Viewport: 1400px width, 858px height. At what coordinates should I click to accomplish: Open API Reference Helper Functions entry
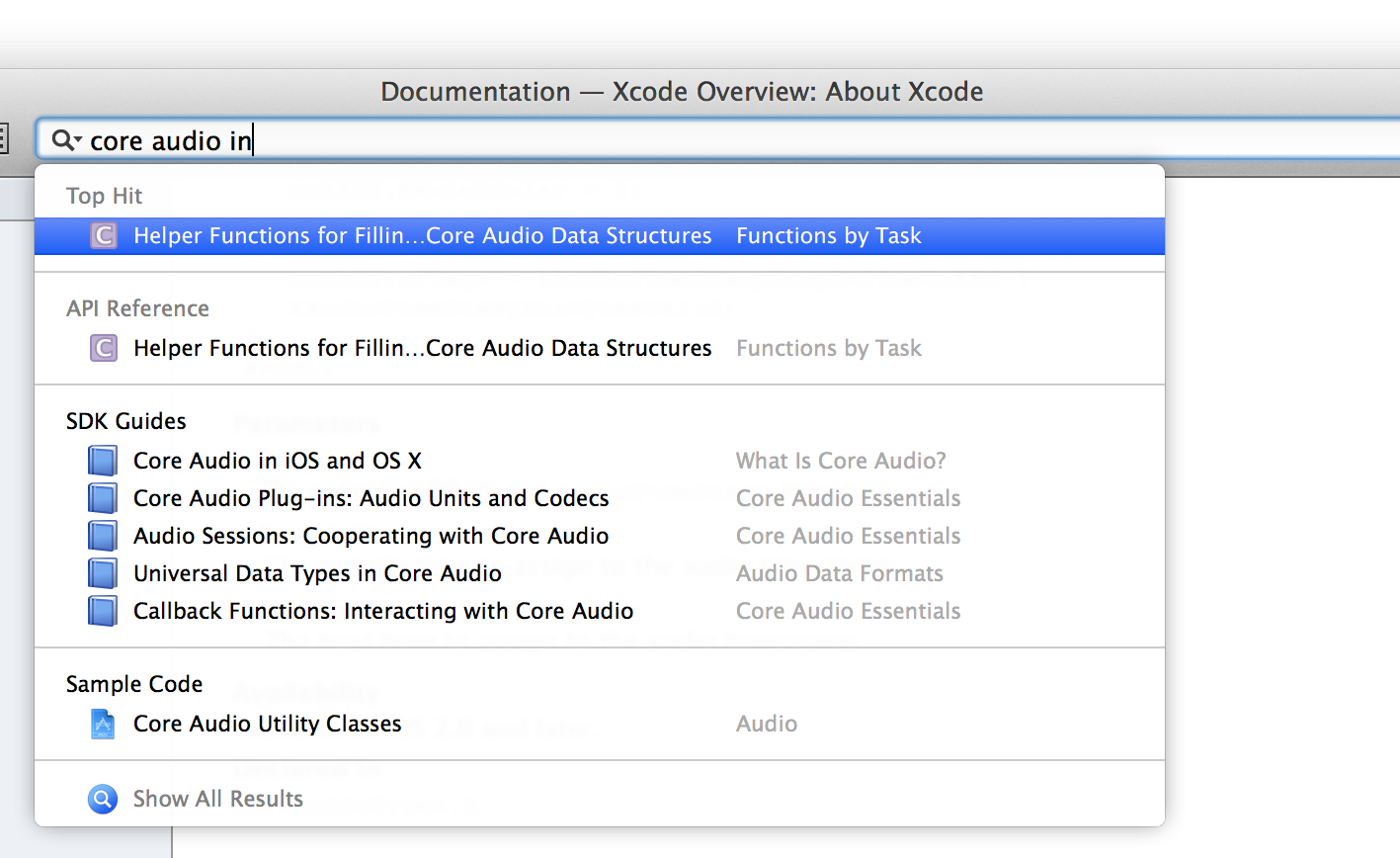click(422, 348)
